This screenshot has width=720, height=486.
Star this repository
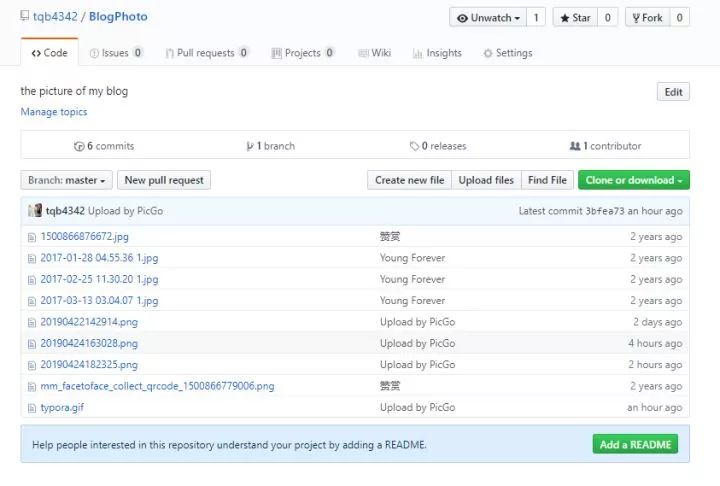(x=575, y=17)
